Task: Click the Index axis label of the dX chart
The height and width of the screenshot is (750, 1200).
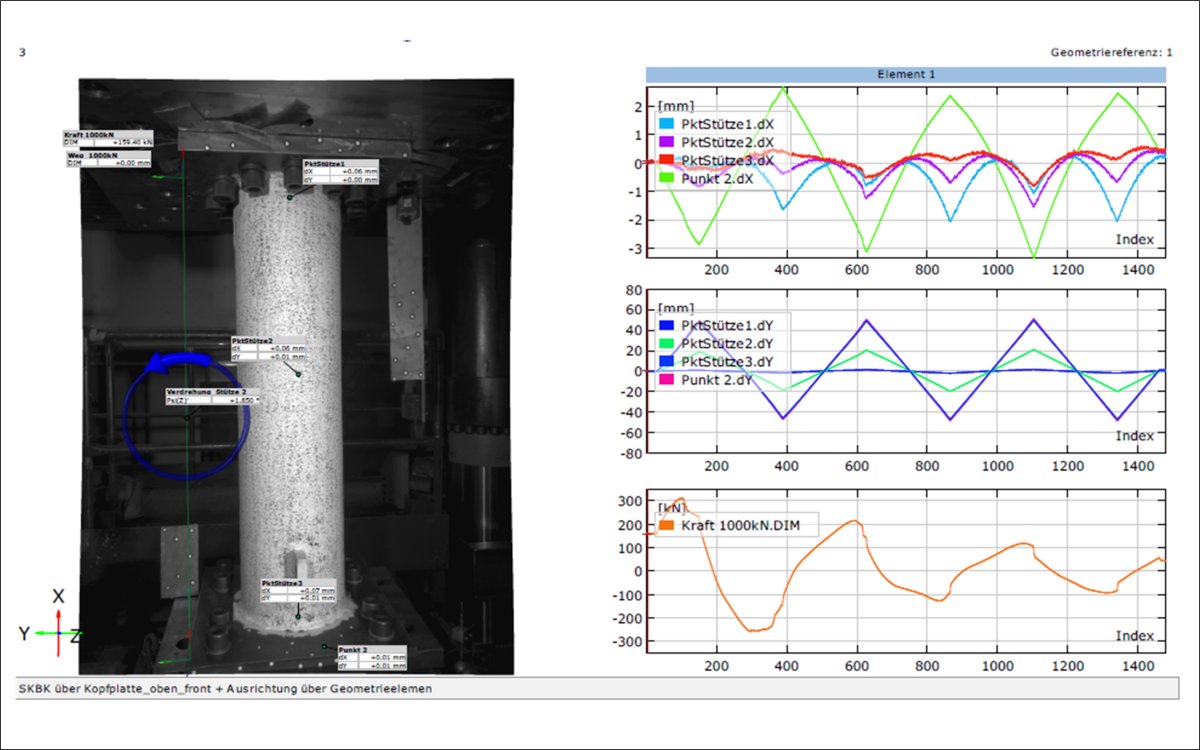Action: [1134, 239]
